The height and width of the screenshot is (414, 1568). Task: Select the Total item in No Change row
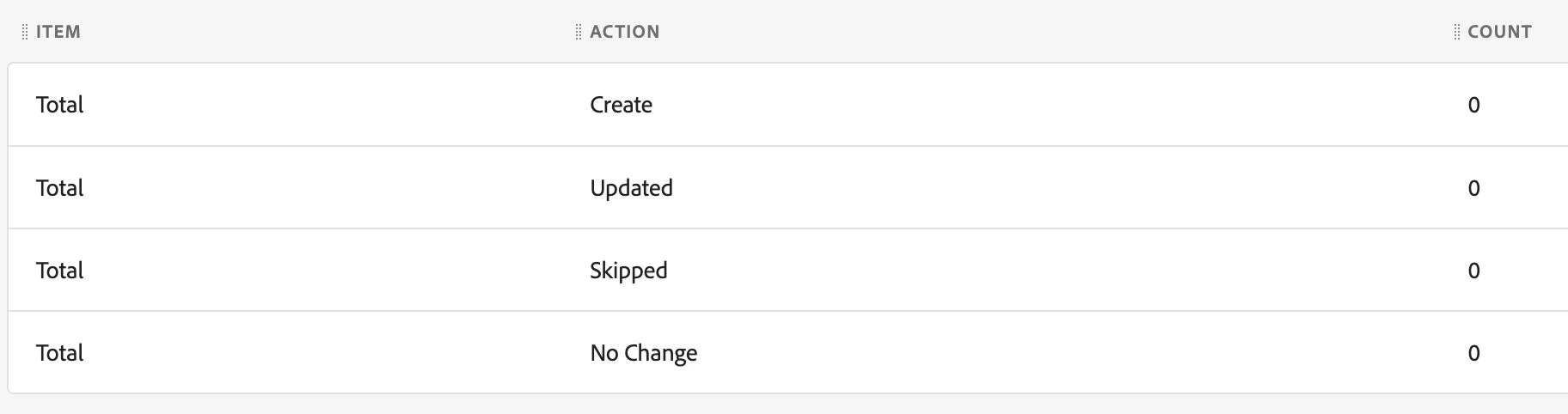59,353
